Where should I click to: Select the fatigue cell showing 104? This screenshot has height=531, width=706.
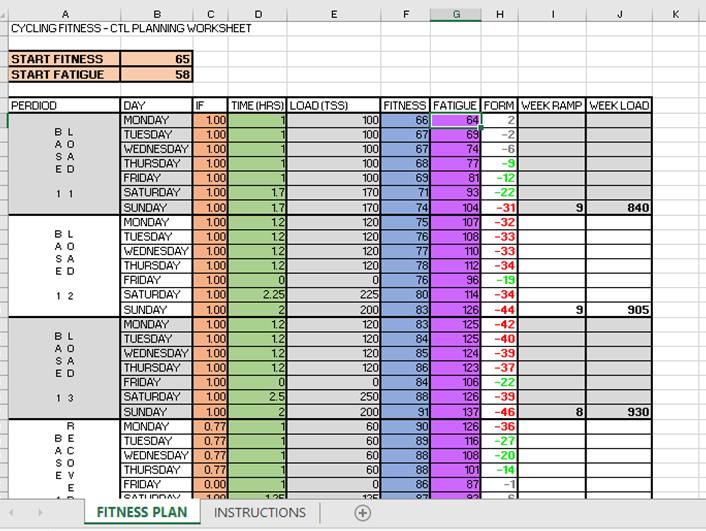456,208
